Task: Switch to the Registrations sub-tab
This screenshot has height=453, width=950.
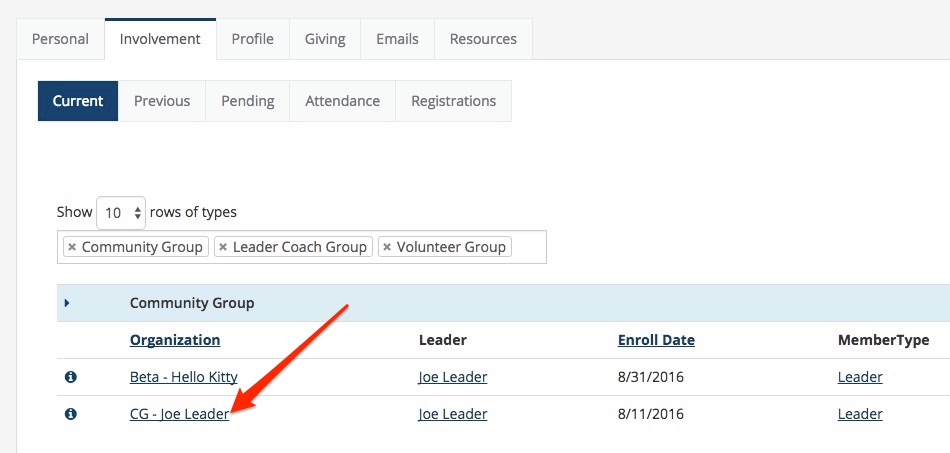Action: (x=453, y=101)
